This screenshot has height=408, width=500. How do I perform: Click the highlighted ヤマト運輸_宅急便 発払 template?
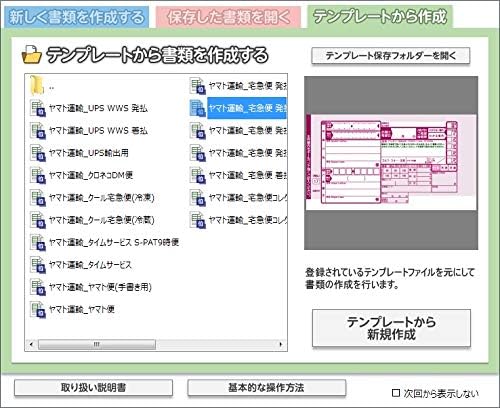coord(247,108)
